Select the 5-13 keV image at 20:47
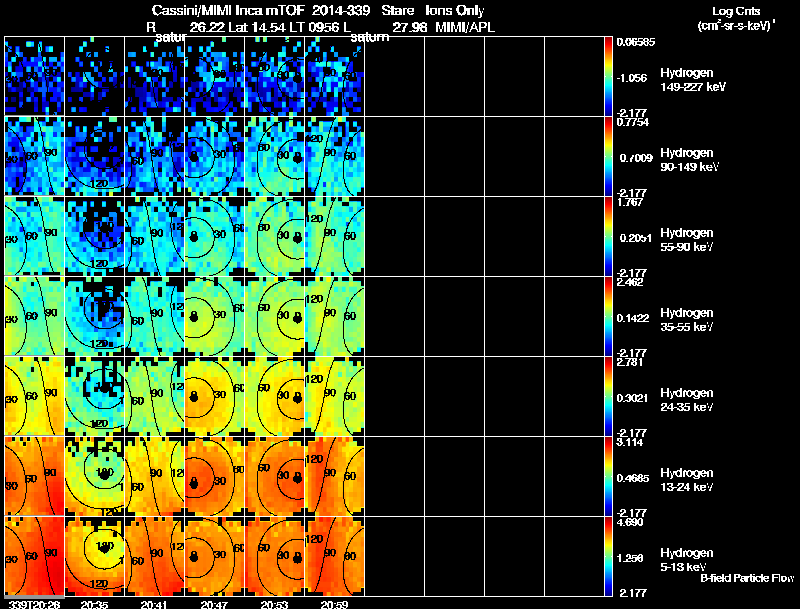Screen dimensions: 800x609 pyautogui.click(x=215, y=556)
